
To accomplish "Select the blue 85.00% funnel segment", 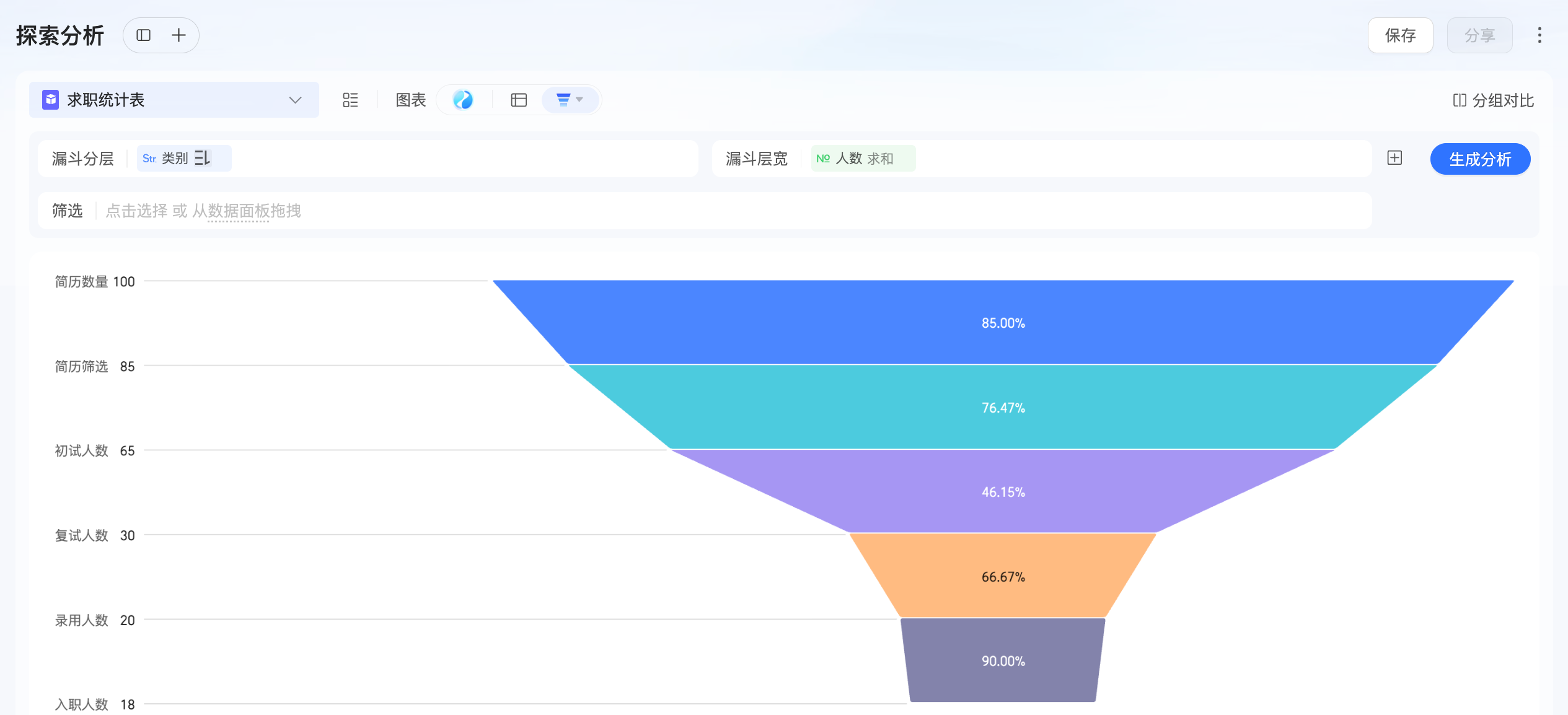I will point(1003,323).
